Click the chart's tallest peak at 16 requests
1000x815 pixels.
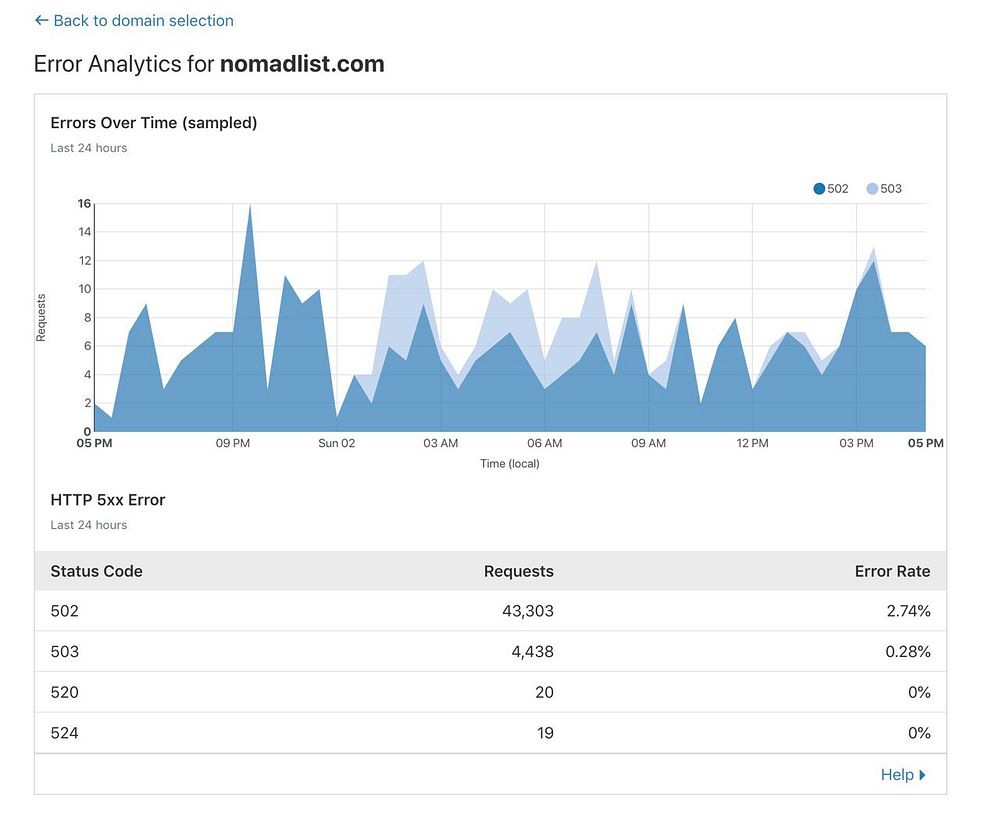250,206
